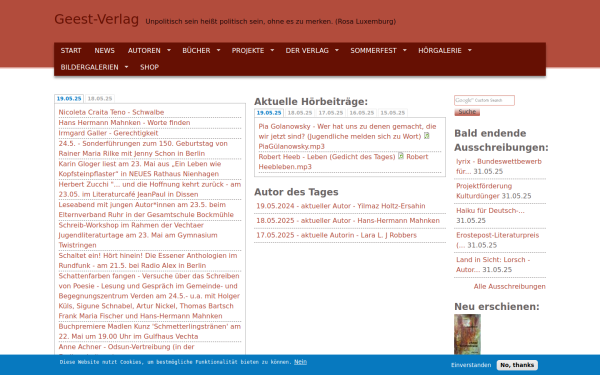This screenshot has width=600, height=375.
Task: Open author Yilmaz Holtz-Ersahin entry
Action: 341,206
